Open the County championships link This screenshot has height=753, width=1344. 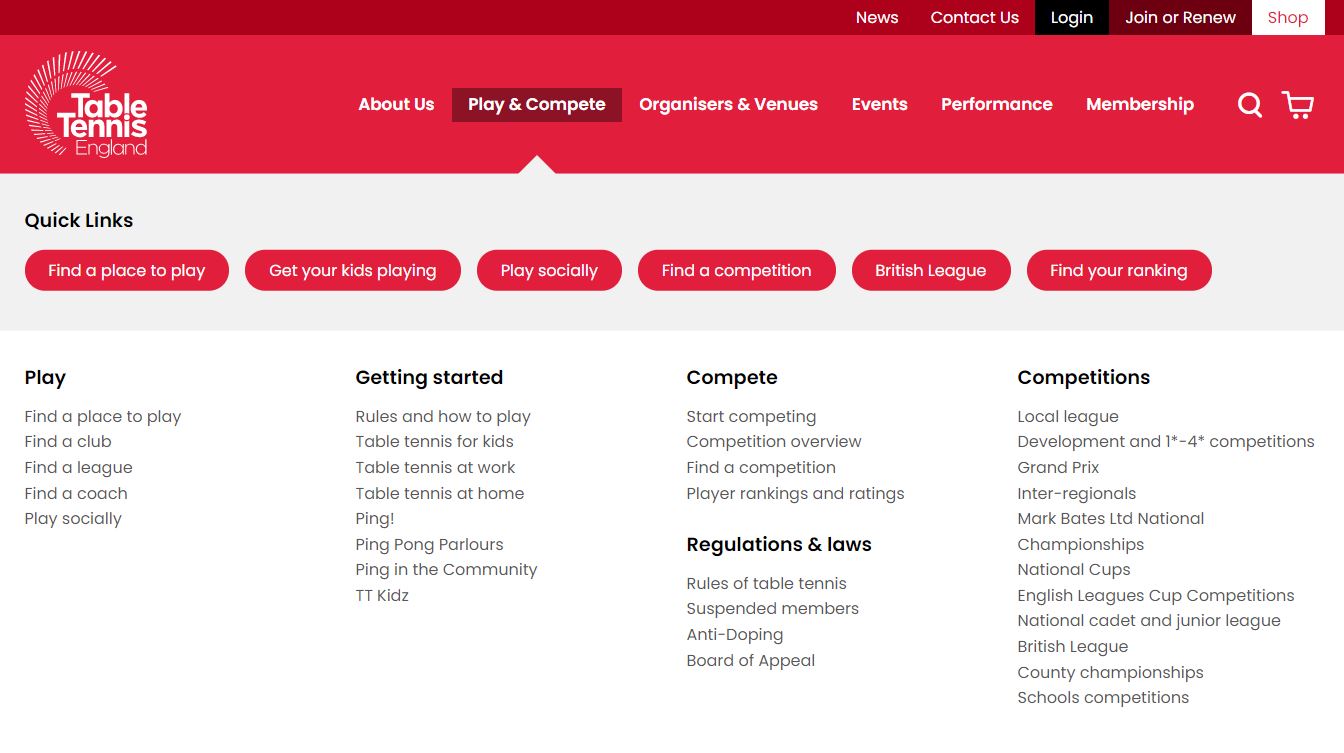[x=1111, y=672]
